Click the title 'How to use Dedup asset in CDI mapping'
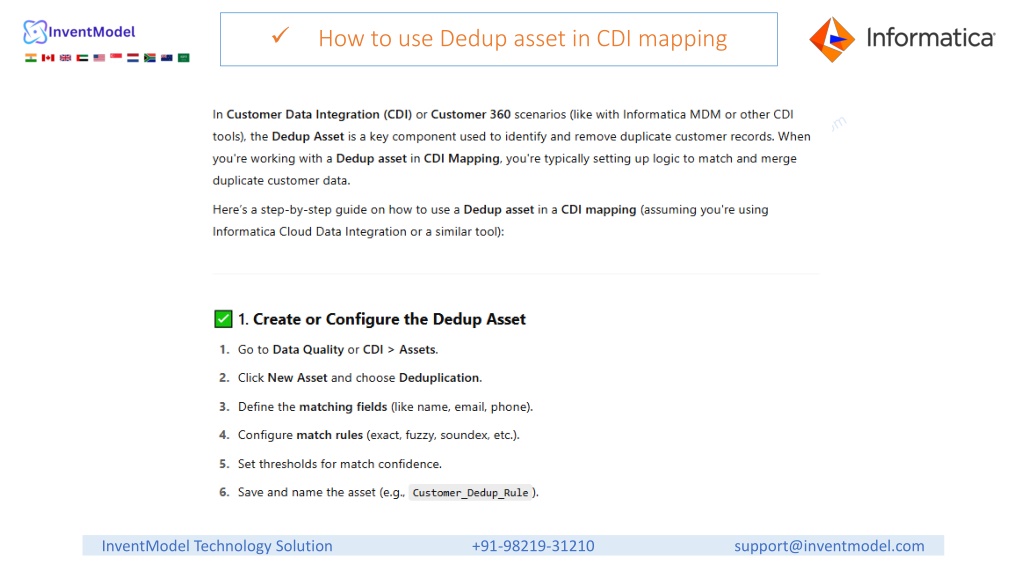The image size is (1024, 576). 522,39
